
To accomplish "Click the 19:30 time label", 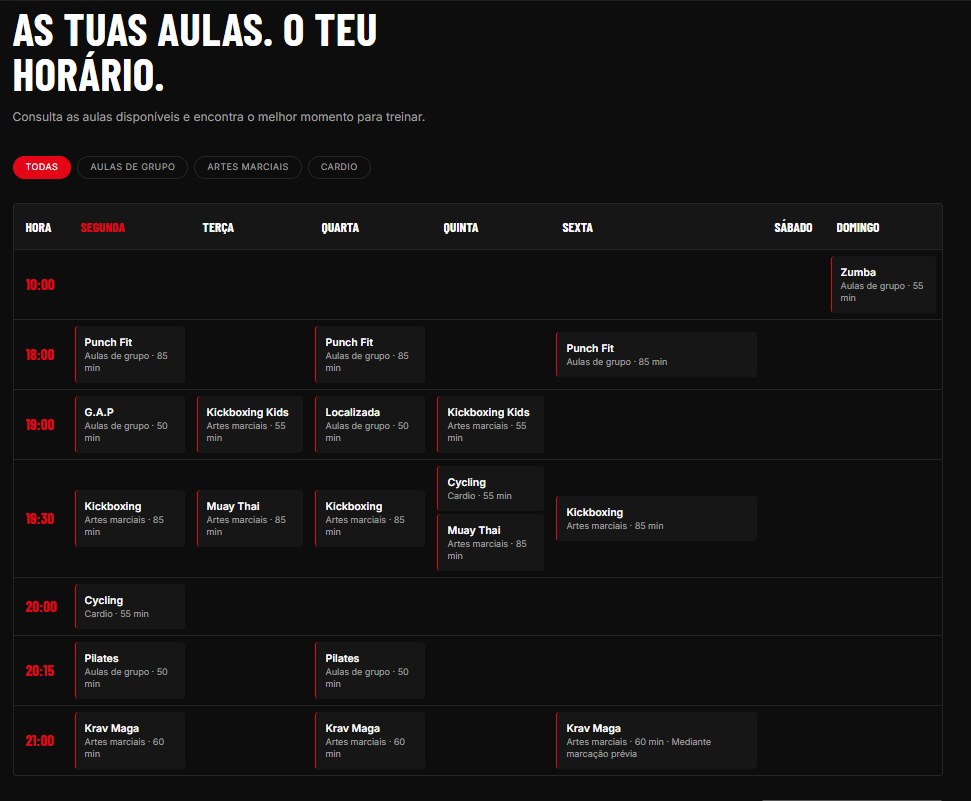I will (x=40, y=519).
